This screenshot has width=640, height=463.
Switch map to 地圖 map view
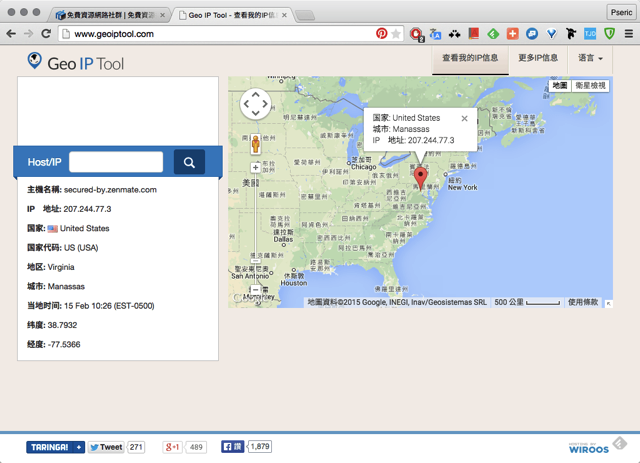[x=559, y=86]
